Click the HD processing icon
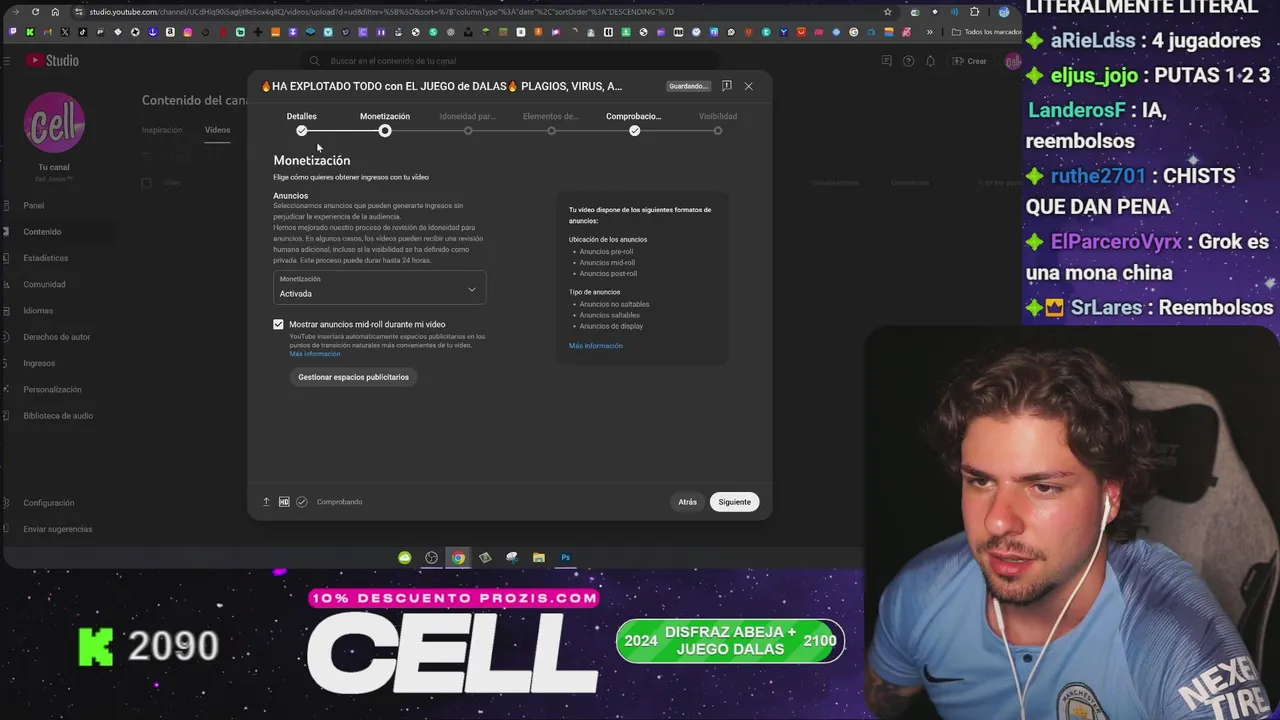This screenshot has width=1280, height=720. click(x=284, y=502)
